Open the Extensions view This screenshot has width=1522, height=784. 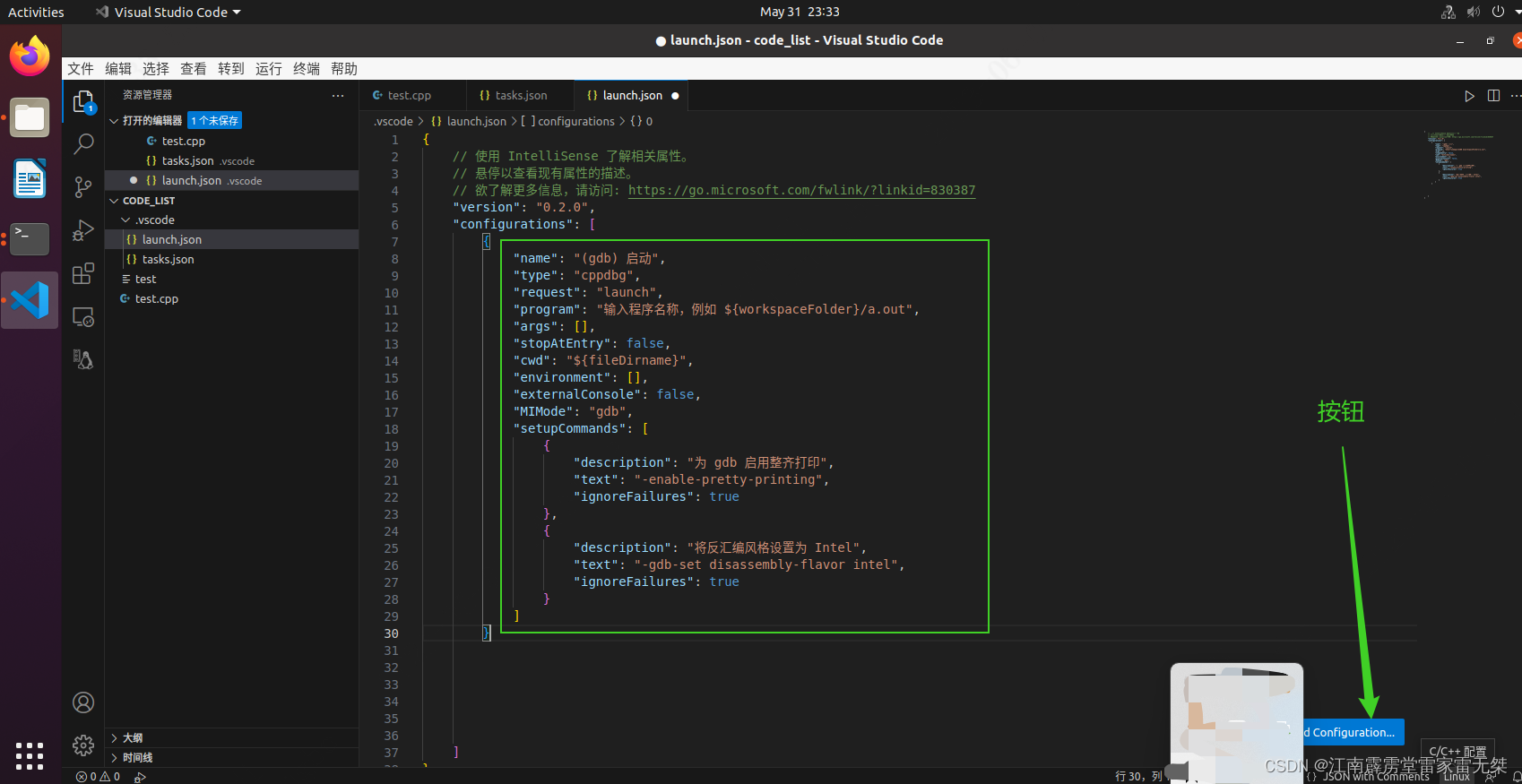click(83, 273)
